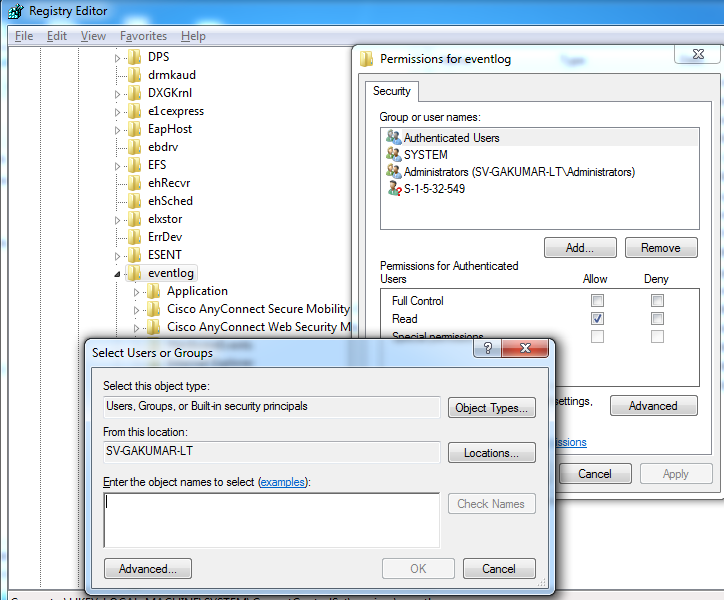
Task: Select the Security tab
Action: (392, 91)
